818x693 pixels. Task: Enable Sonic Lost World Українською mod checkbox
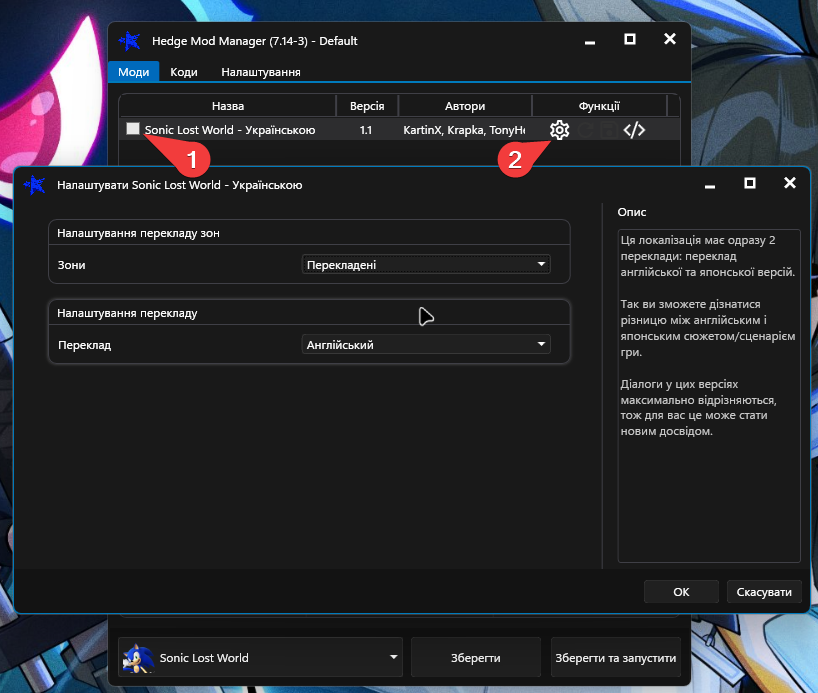133,128
